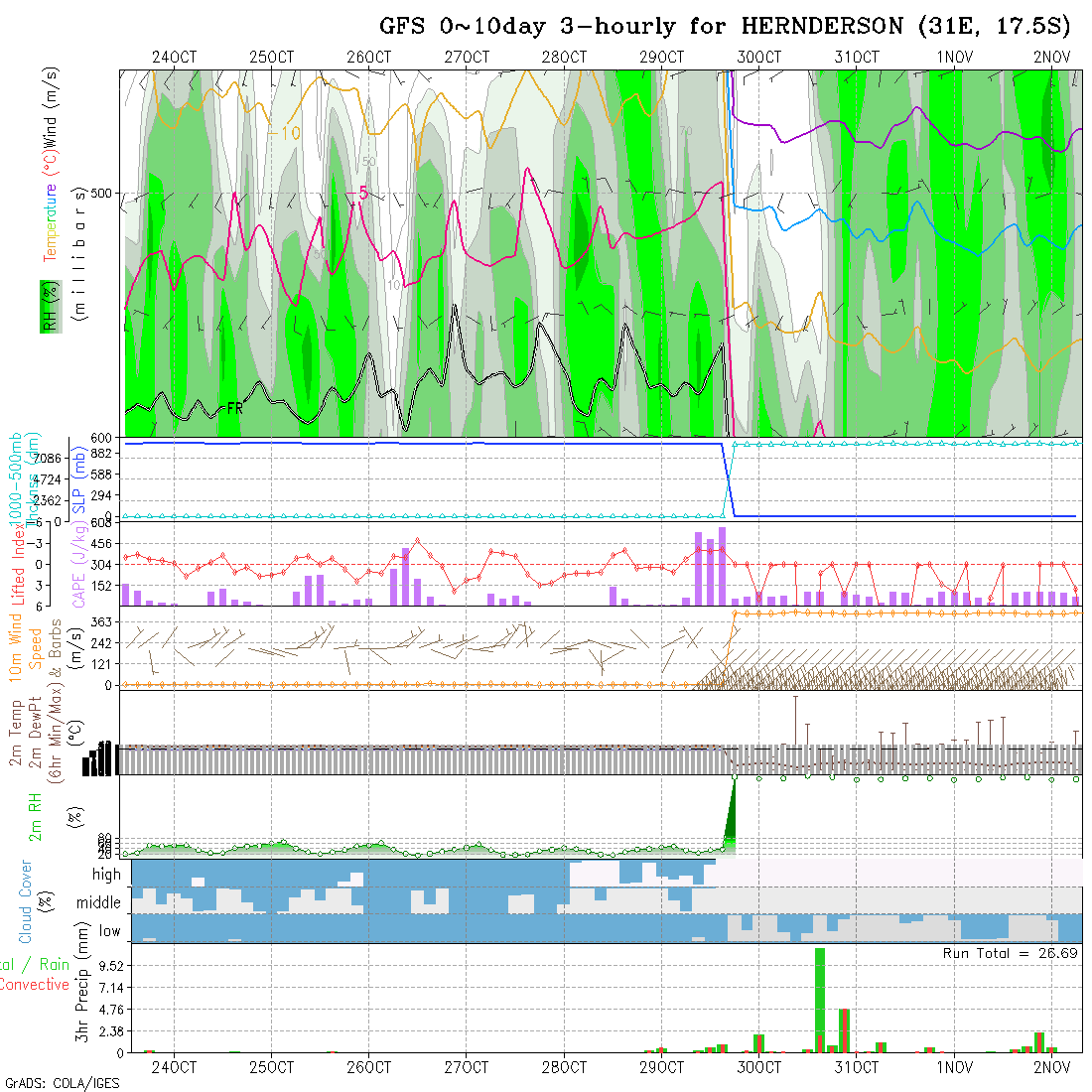Select the "middle" cloud cover row label
This screenshot has width=1092, height=1092.
point(99,903)
